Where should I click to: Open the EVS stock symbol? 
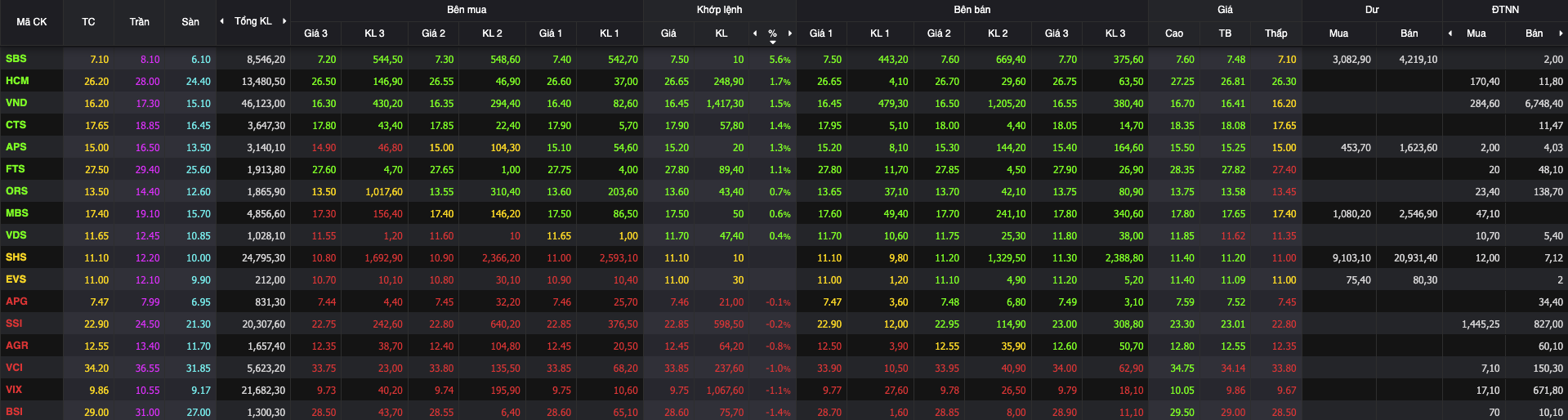(x=16, y=279)
